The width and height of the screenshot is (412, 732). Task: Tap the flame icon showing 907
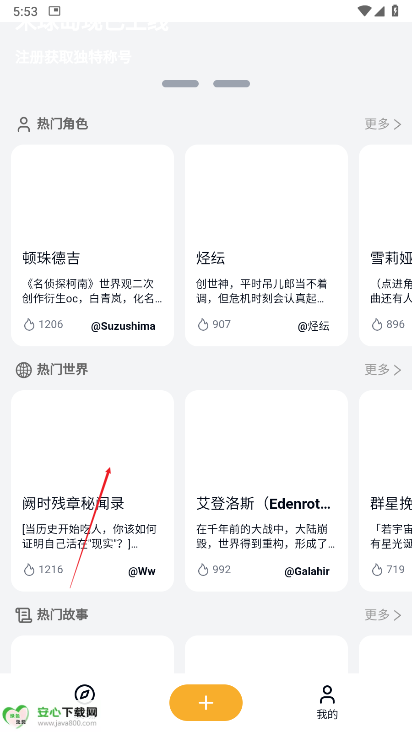pyautogui.click(x=203, y=324)
